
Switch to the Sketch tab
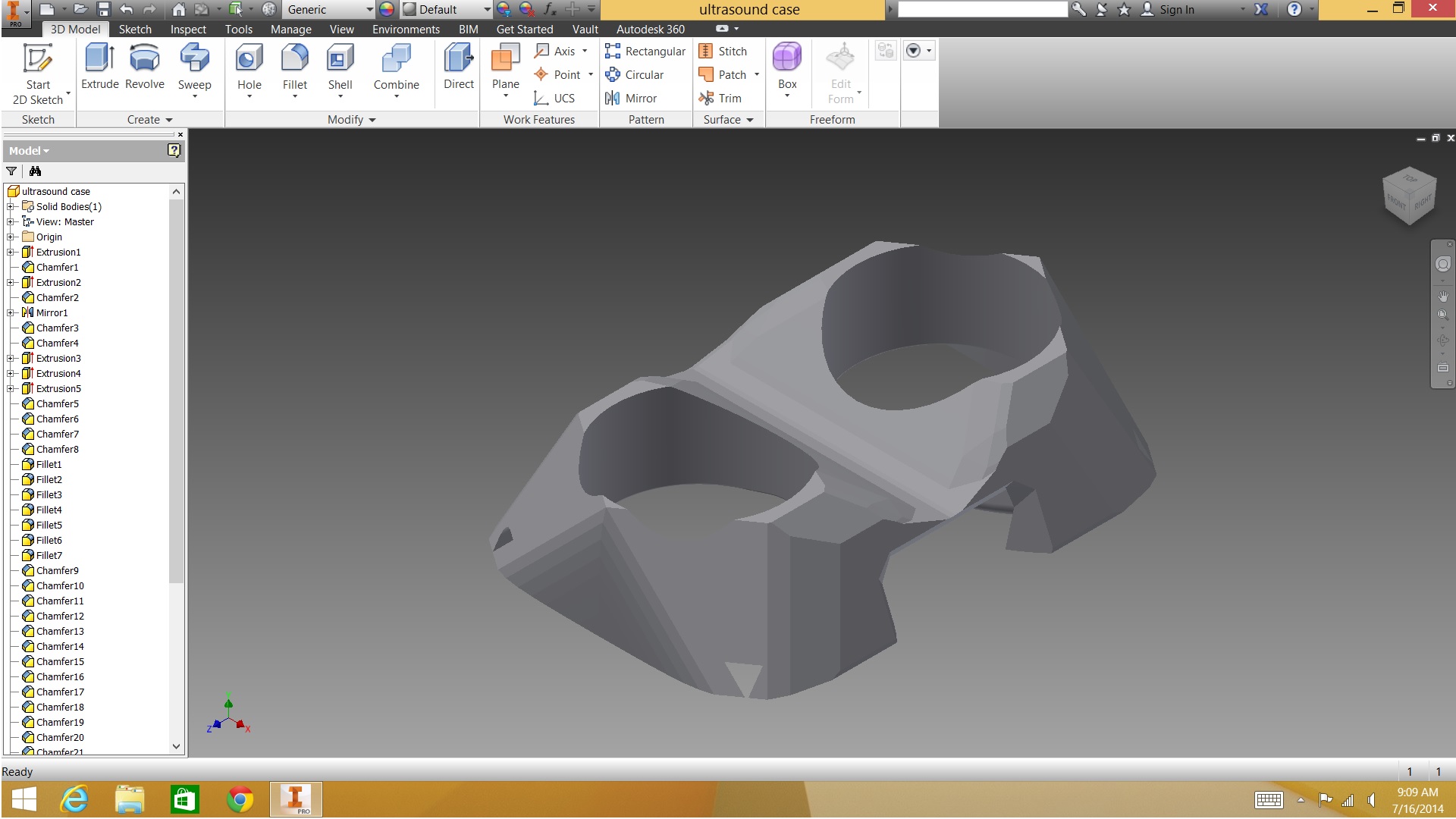coord(135,29)
